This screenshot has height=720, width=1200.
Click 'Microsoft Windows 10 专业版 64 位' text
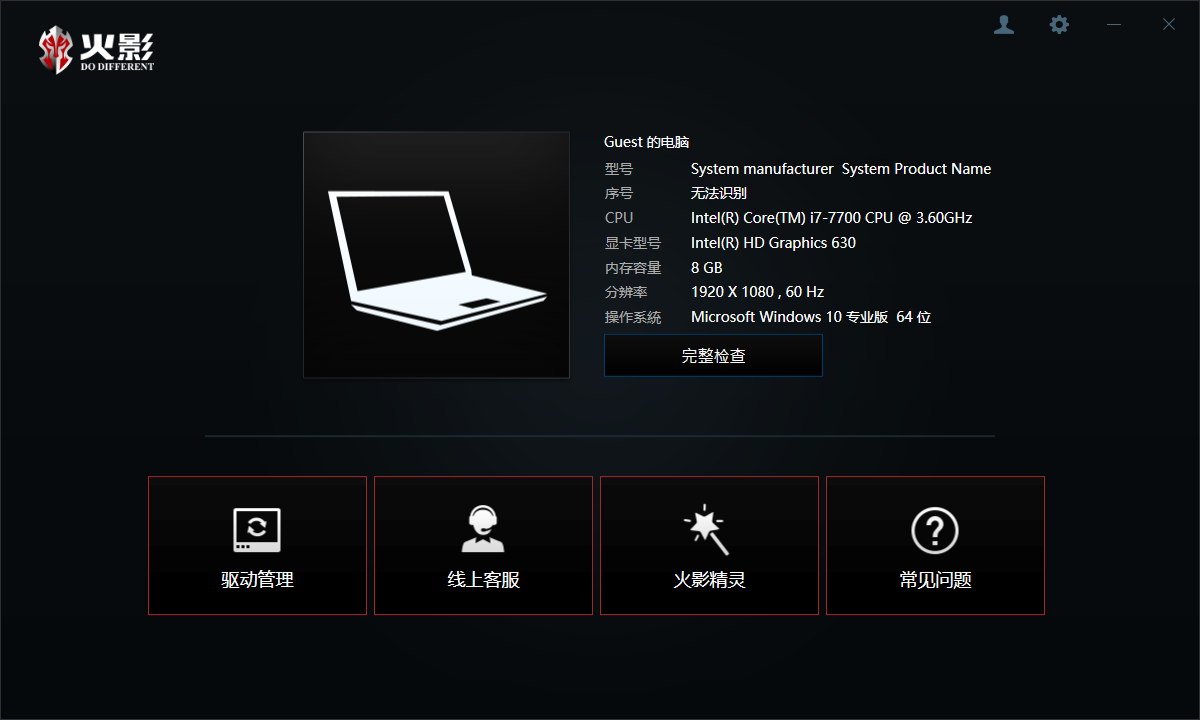click(811, 317)
